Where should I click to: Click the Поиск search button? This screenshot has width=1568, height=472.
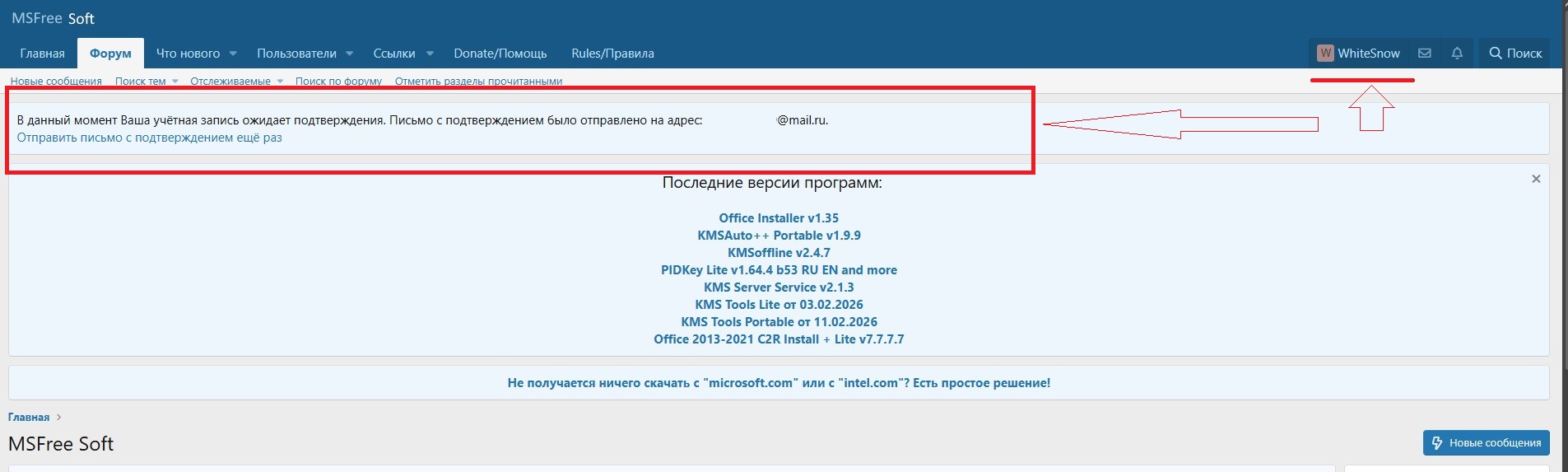[x=1514, y=54]
